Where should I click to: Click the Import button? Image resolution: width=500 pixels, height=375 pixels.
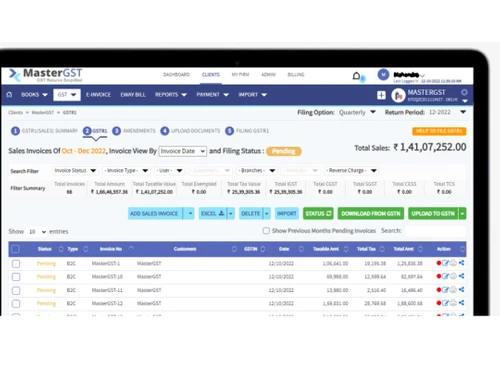(x=287, y=213)
